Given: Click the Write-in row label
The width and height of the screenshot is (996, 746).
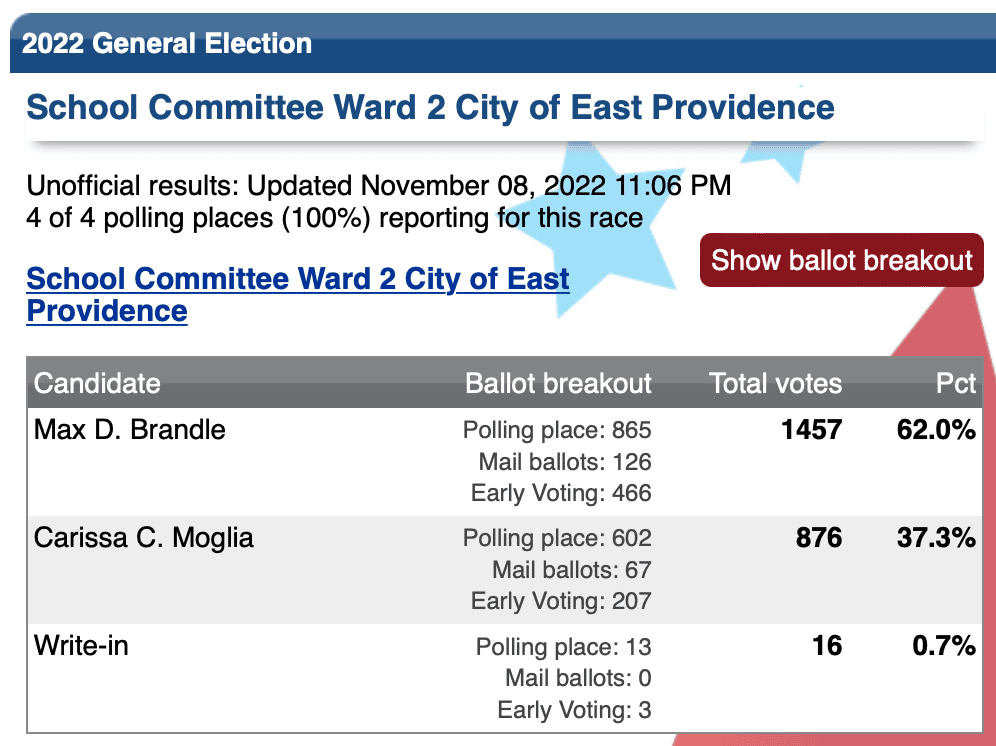Looking at the screenshot, I should click(x=81, y=646).
